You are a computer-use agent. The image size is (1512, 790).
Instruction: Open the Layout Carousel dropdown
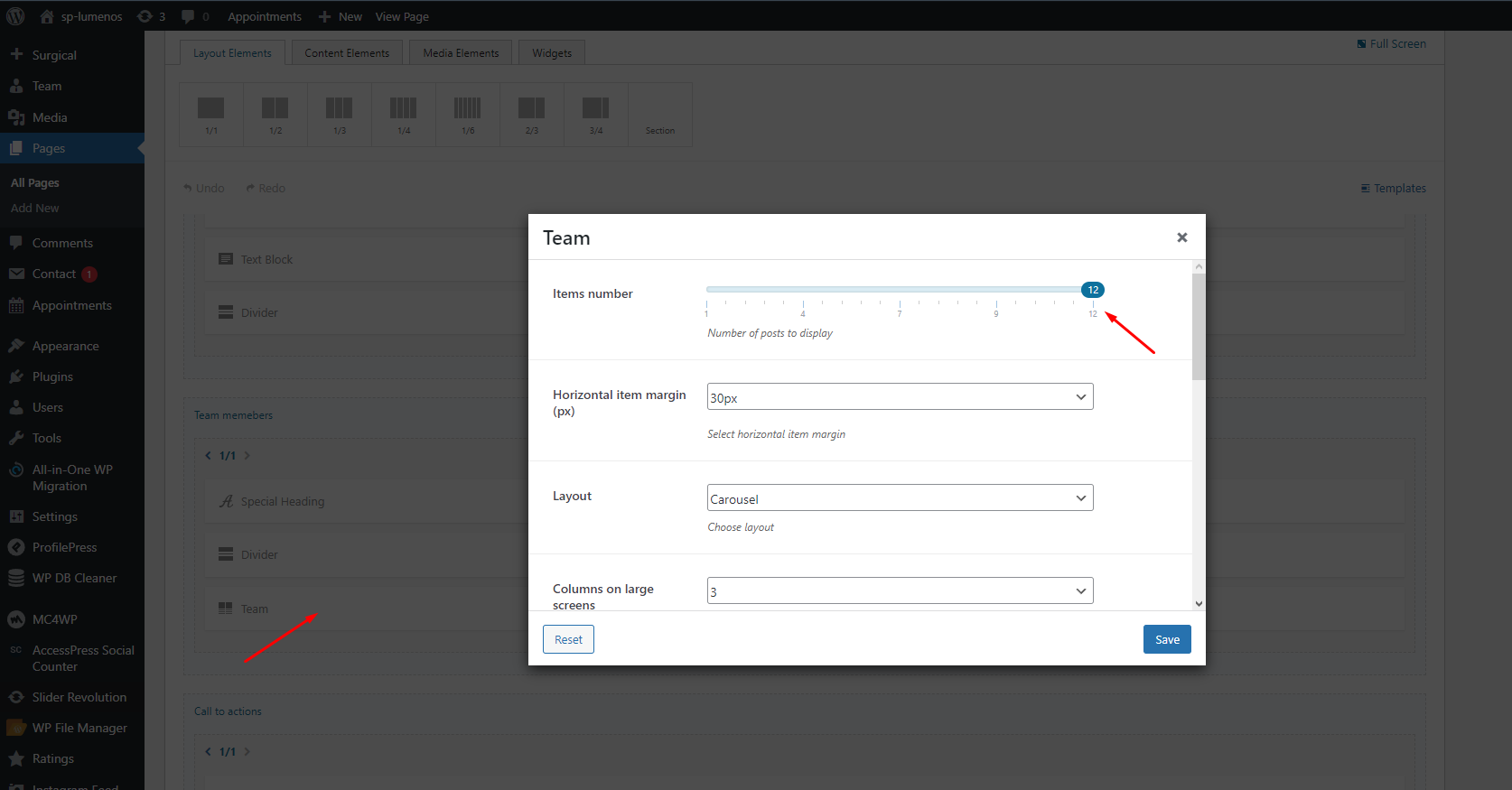[x=900, y=497]
